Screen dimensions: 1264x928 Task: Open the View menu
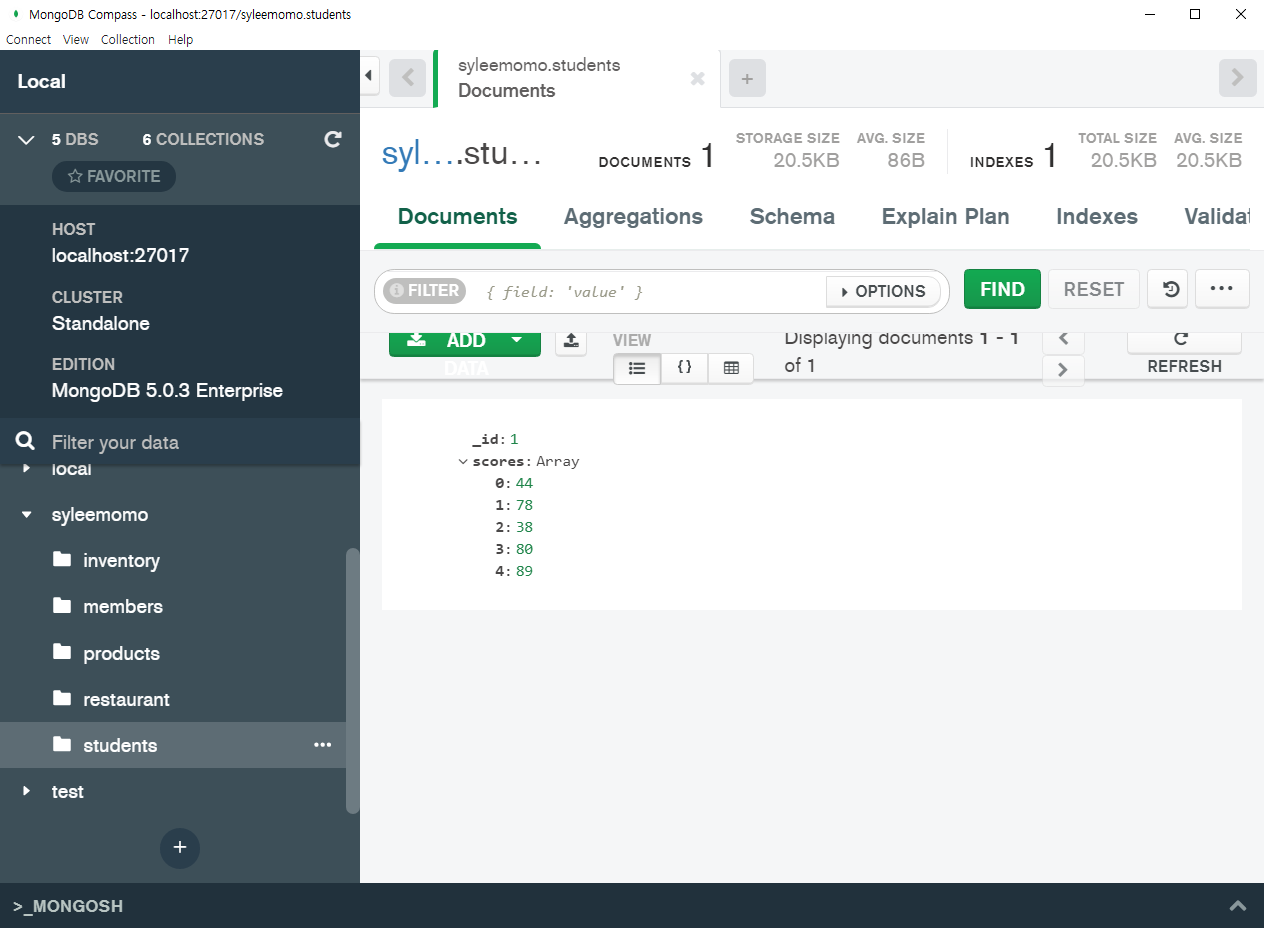click(76, 40)
